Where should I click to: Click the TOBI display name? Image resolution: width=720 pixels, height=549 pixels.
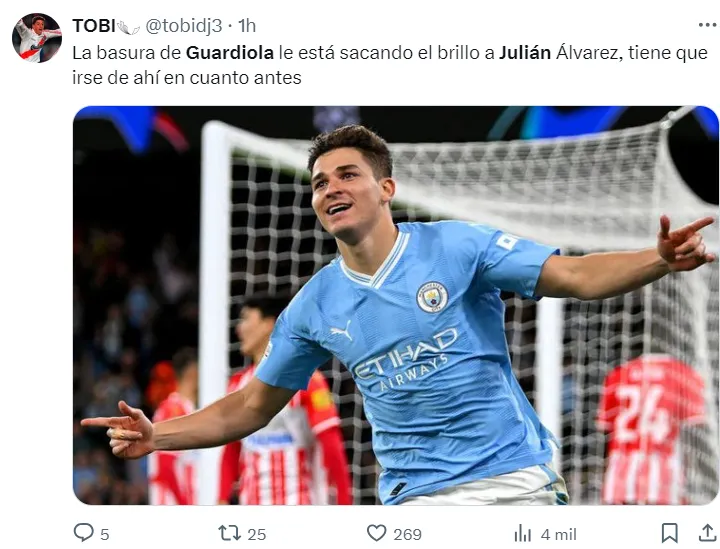(94, 26)
